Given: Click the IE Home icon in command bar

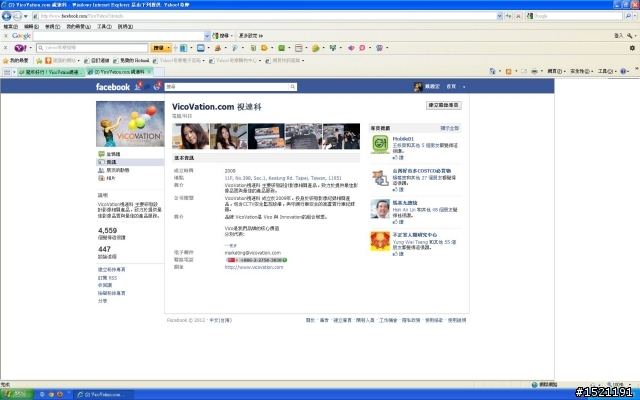Looking at the screenshot, I should 492,71.
